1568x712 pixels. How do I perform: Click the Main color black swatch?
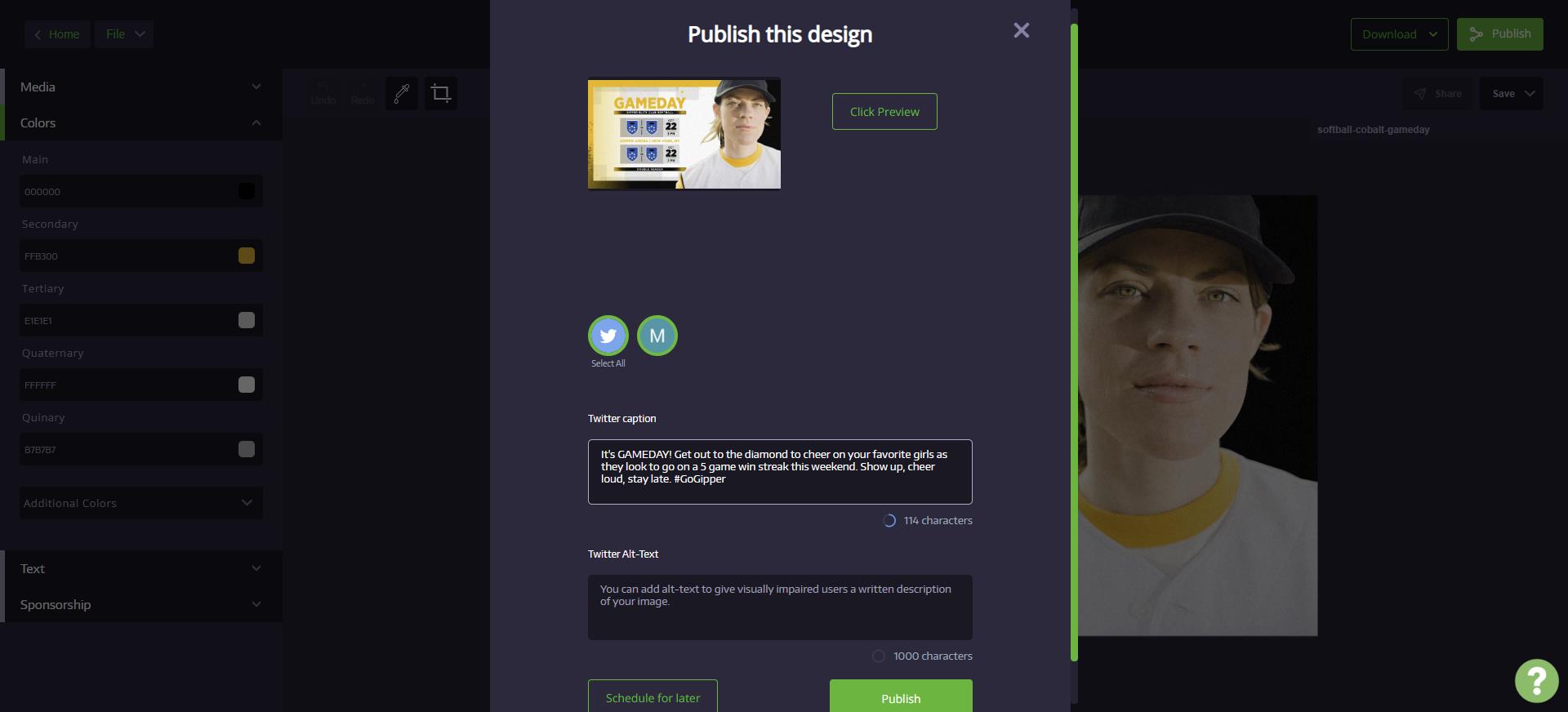pyautogui.click(x=247, y=191)
